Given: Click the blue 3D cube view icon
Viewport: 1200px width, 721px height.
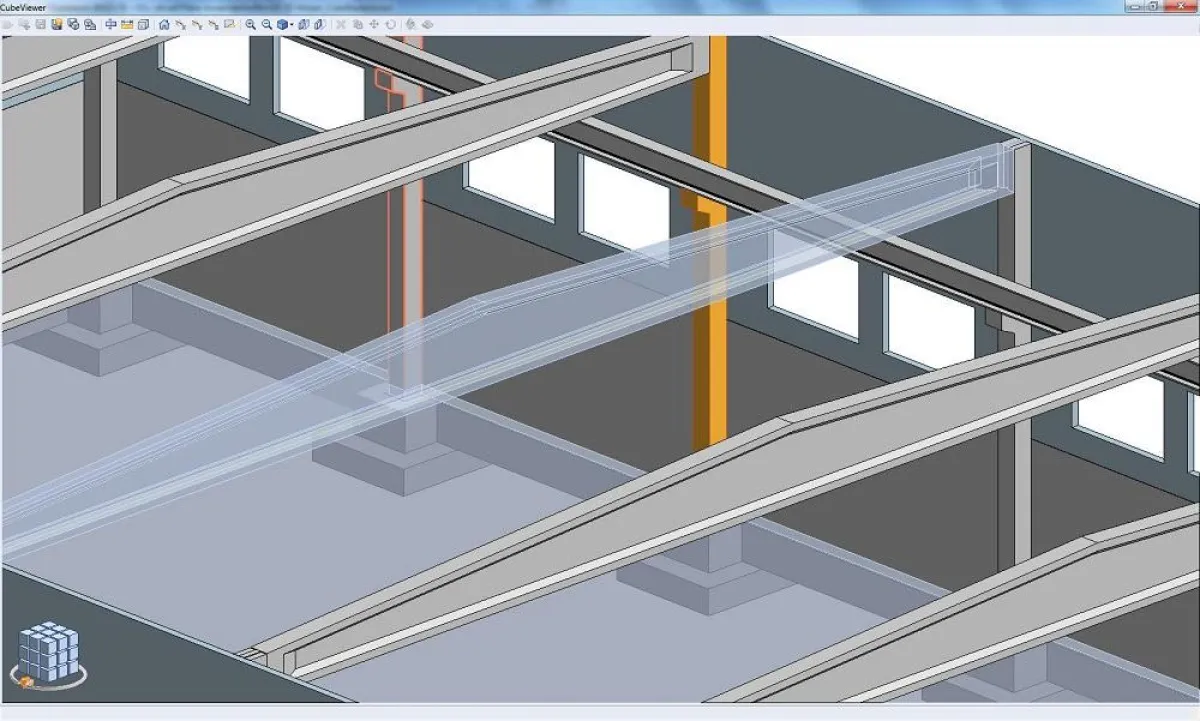Looking at the screenshot, I should pyautogui.click(x=282, y=24).
